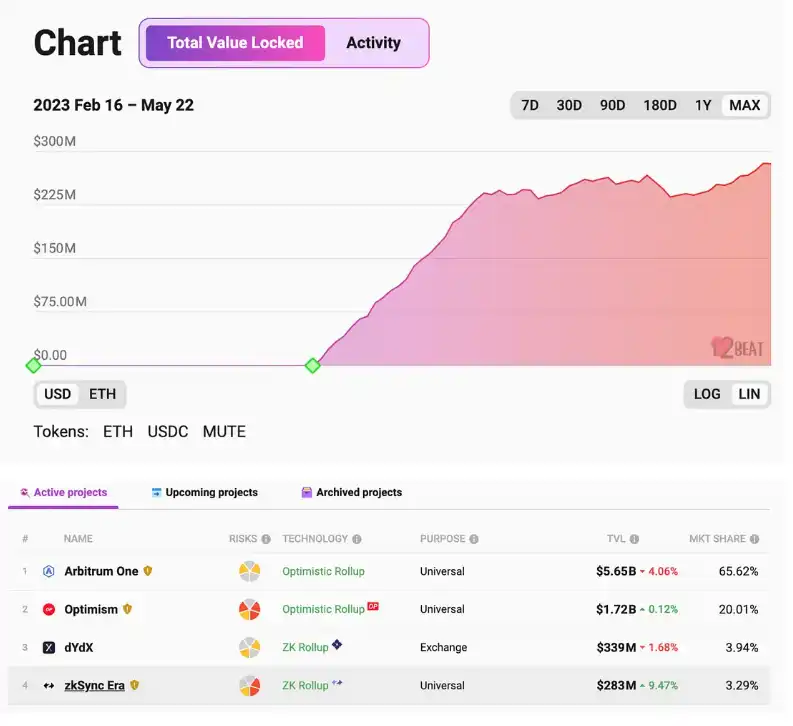Click the $283M TVL value
793x726 pixels.
coord(616,686)
